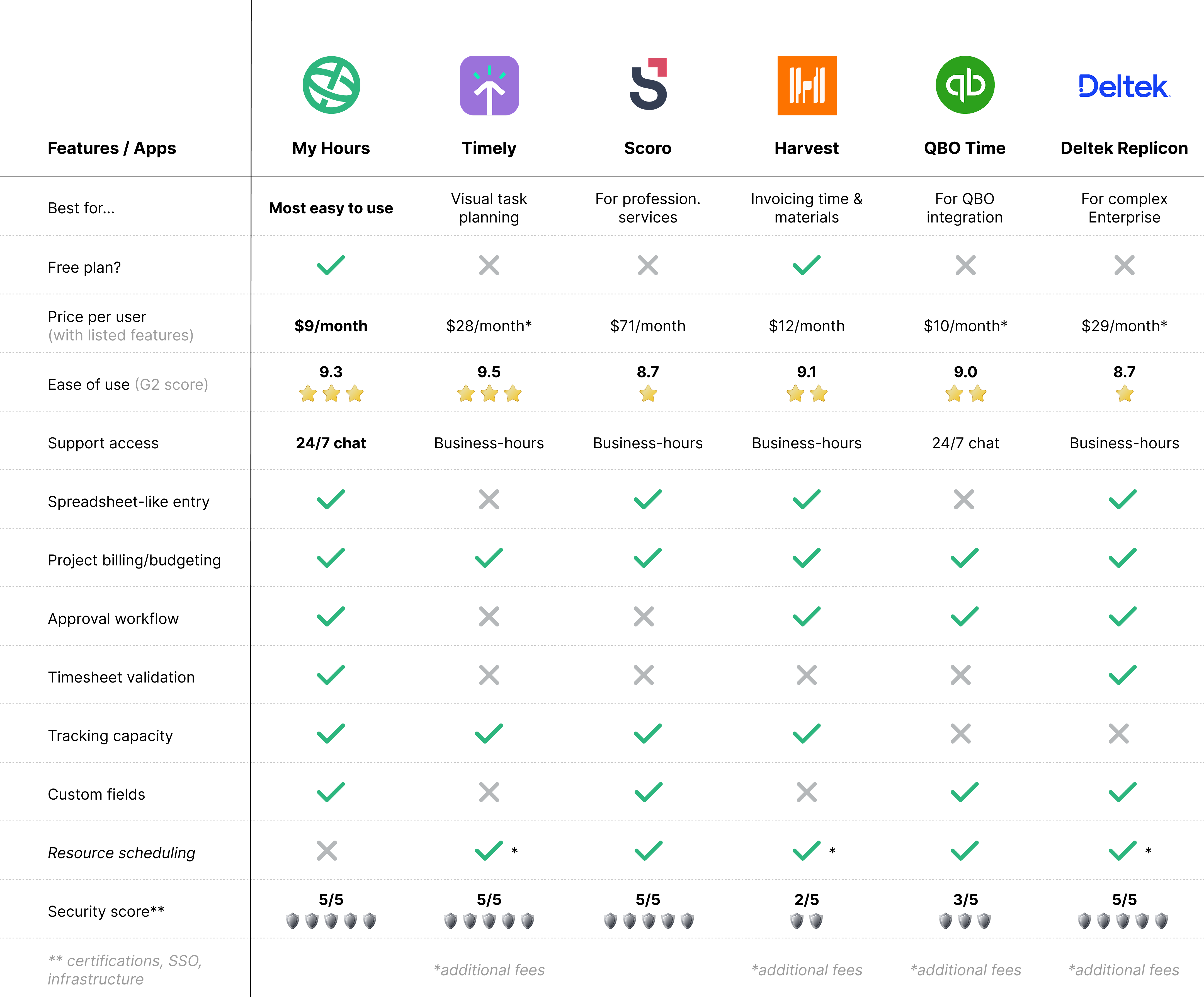Click the $9/month price for My Hours
The image size is (1204, 997).
[x=330, y=326]
